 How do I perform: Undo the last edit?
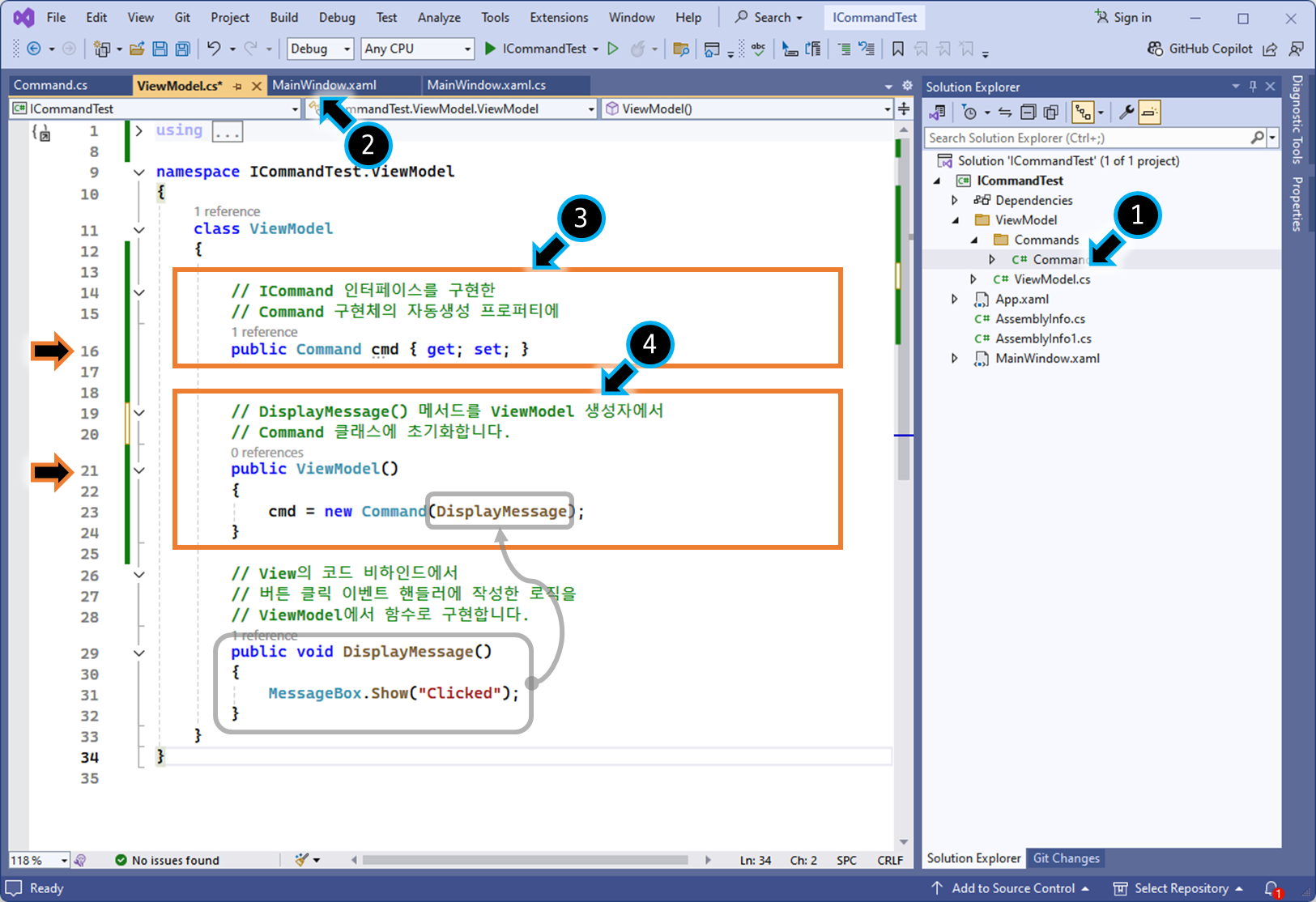[214, 49]
